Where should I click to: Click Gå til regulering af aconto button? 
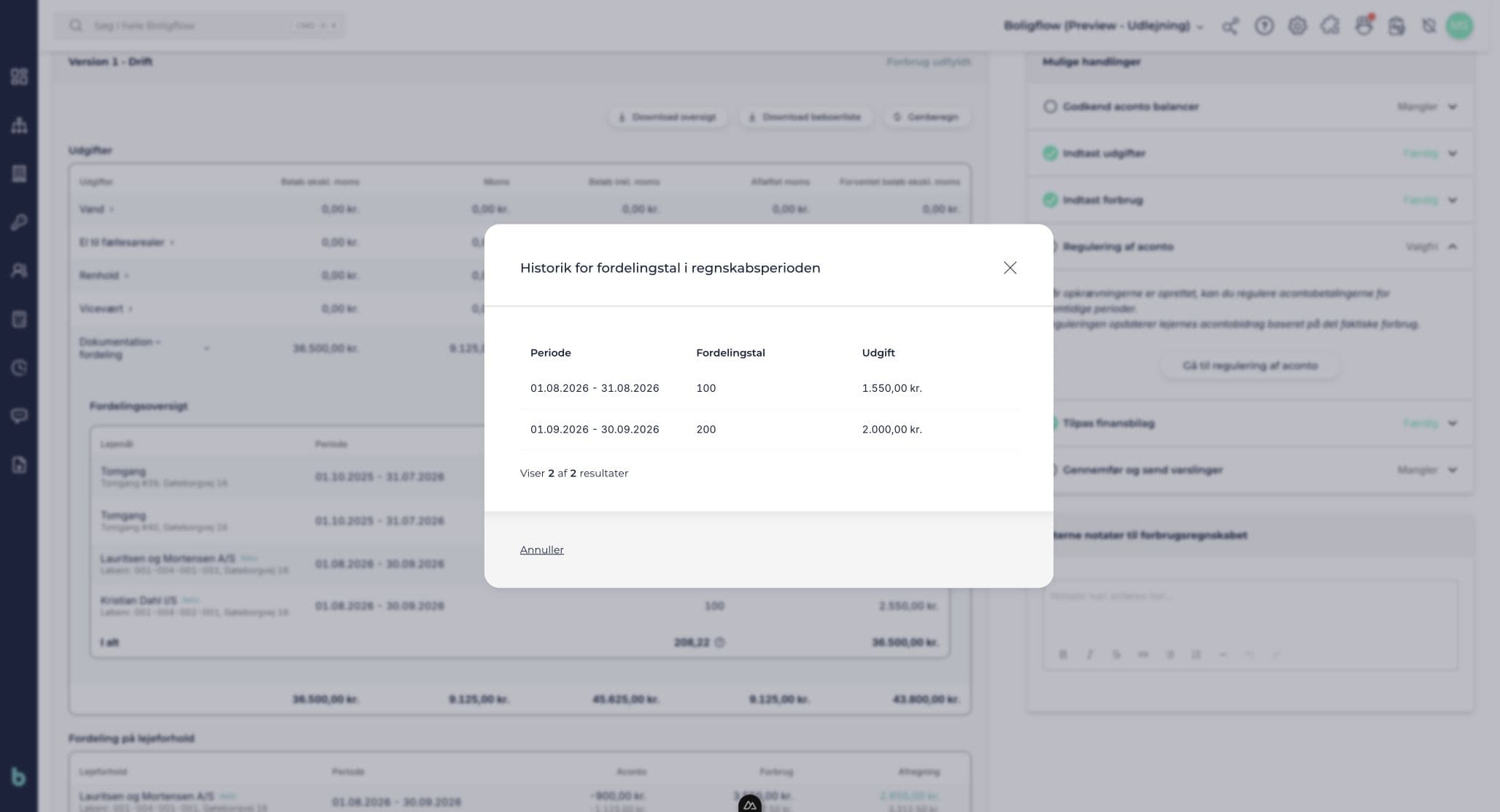[1250, 366]
